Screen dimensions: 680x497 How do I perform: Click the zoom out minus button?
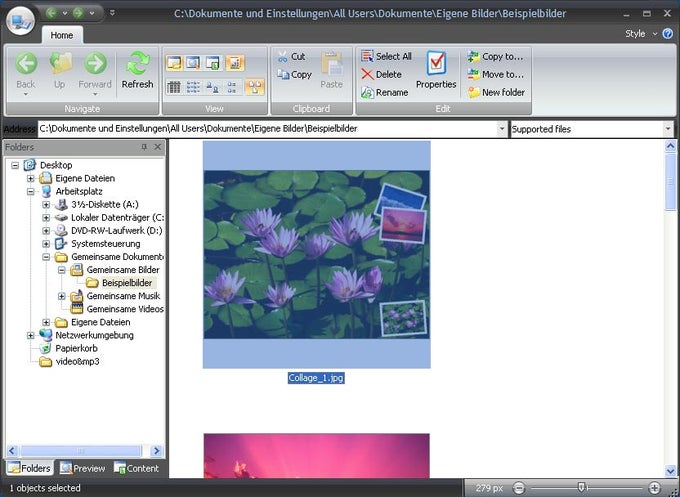click(x=519, y=488)
